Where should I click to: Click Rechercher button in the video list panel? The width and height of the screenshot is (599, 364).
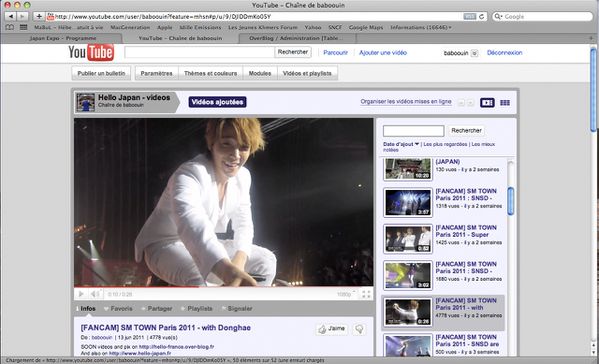point(466,131)
